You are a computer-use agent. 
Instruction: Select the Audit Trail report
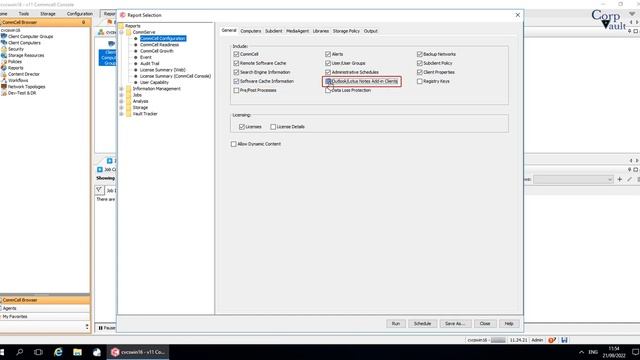tap(150, 63)
